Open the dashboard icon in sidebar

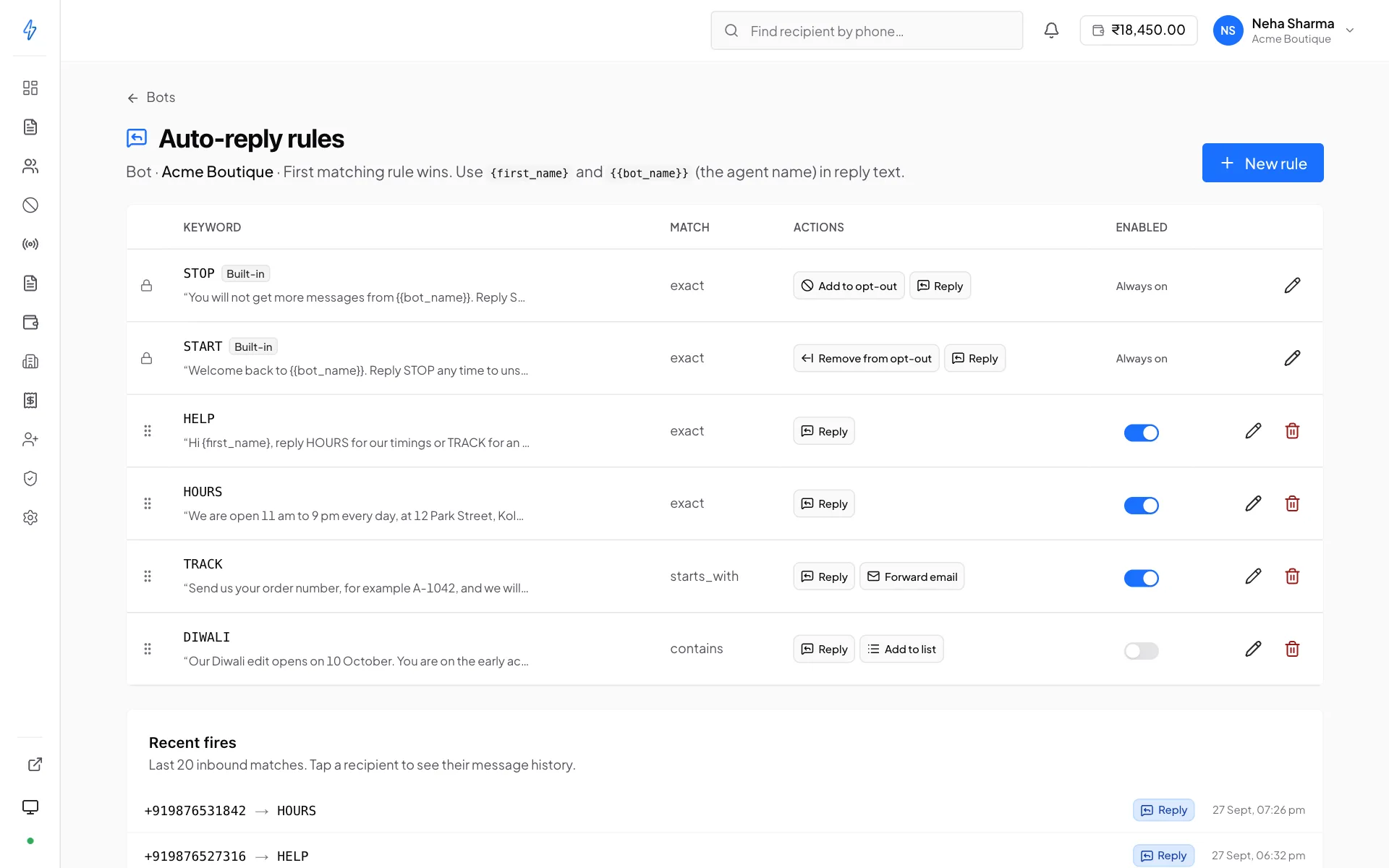coord(30,88)
